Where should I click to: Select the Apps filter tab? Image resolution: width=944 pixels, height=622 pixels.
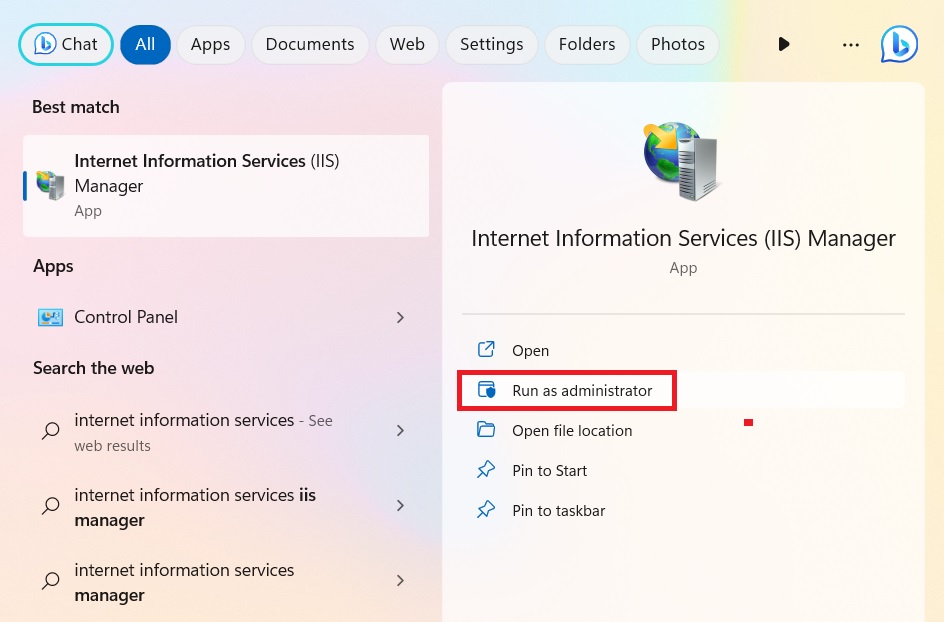(210, 44)
